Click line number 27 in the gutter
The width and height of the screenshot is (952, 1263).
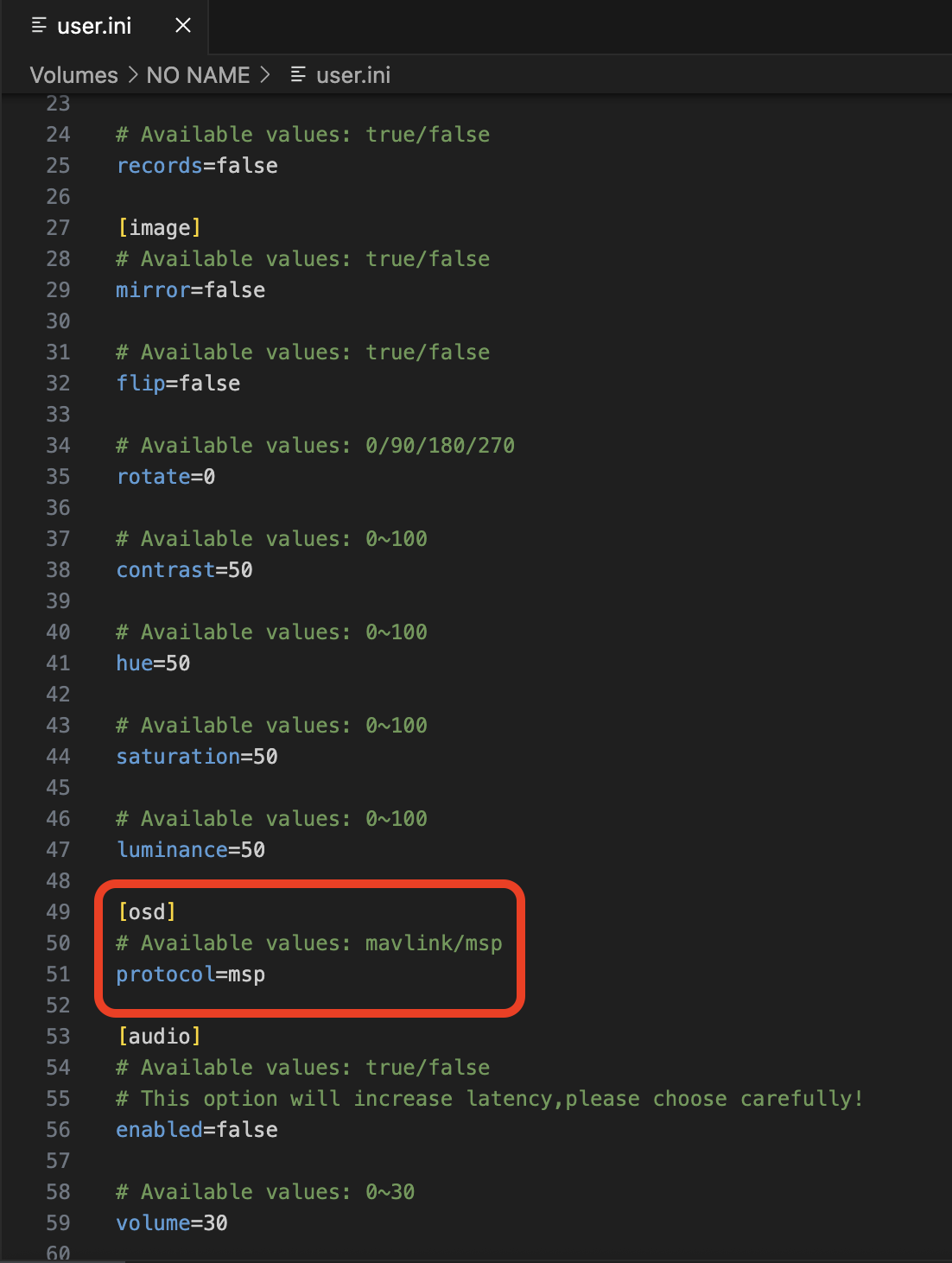[x=58, y=228]
